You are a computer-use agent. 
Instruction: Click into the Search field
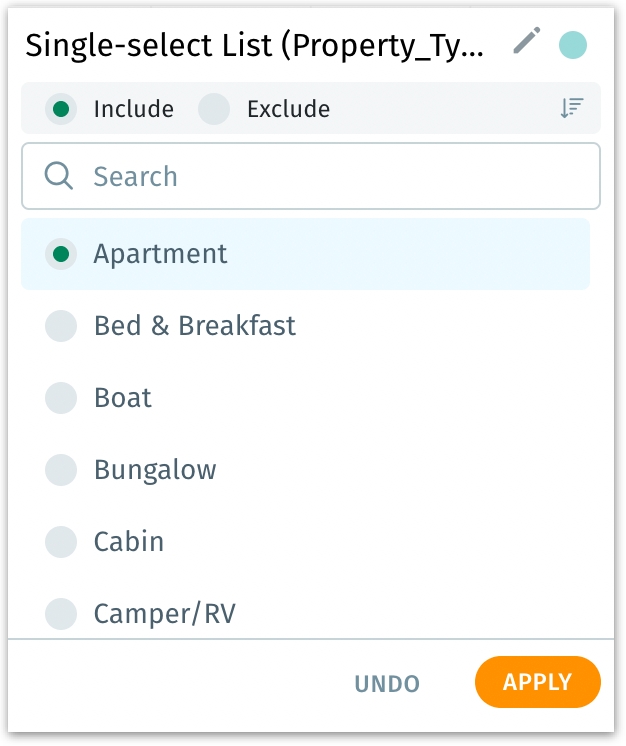coord(330,177)
